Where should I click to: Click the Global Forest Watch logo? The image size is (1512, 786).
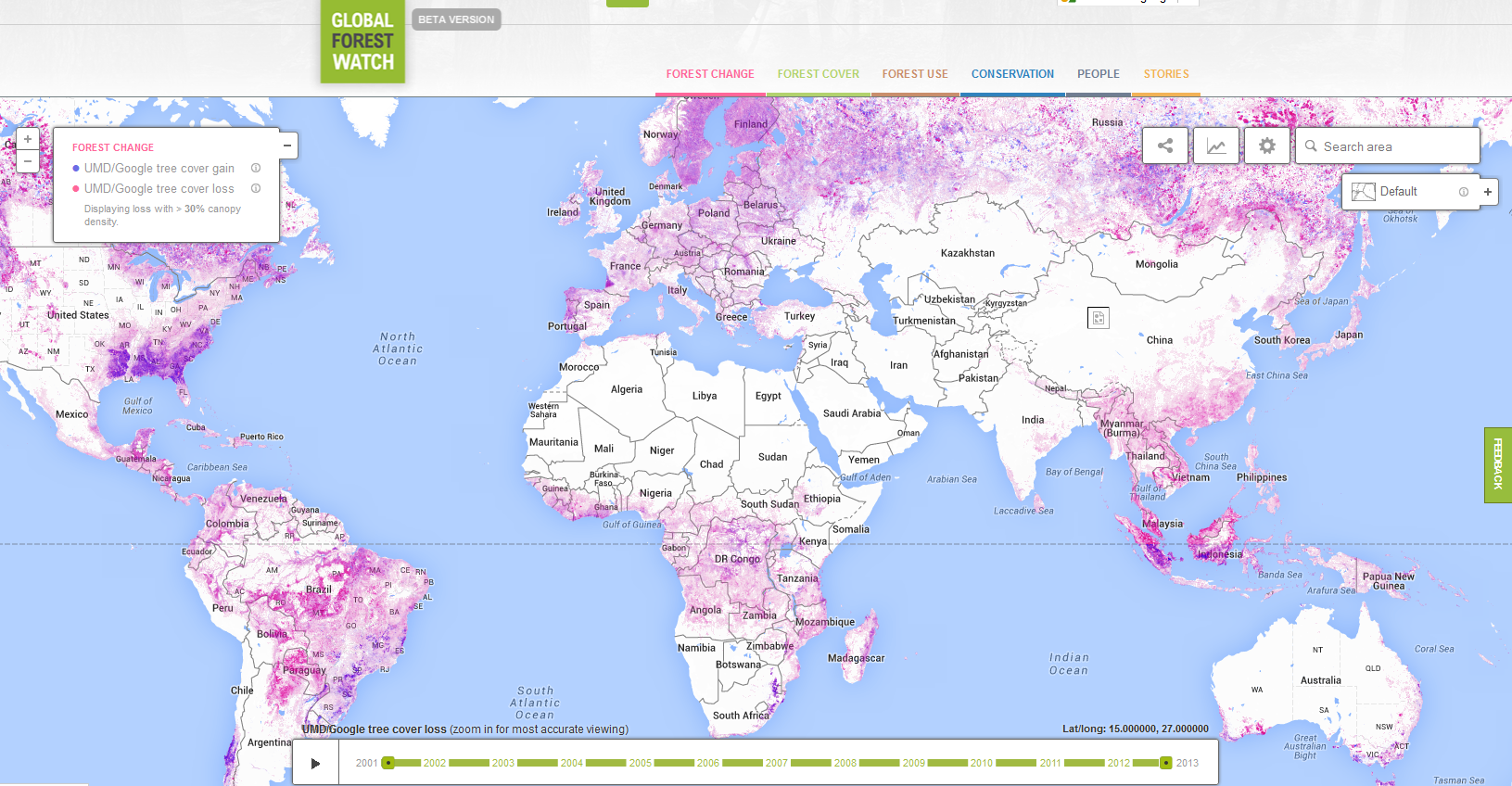coord(362,42)
